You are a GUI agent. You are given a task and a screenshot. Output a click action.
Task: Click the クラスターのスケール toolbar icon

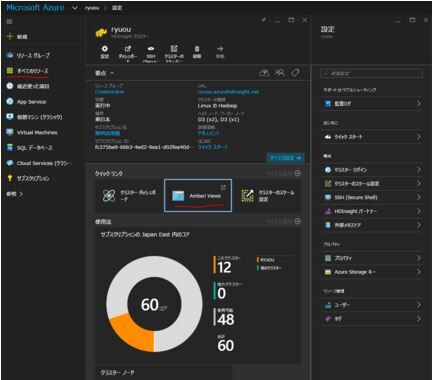[x=174, y=49]
